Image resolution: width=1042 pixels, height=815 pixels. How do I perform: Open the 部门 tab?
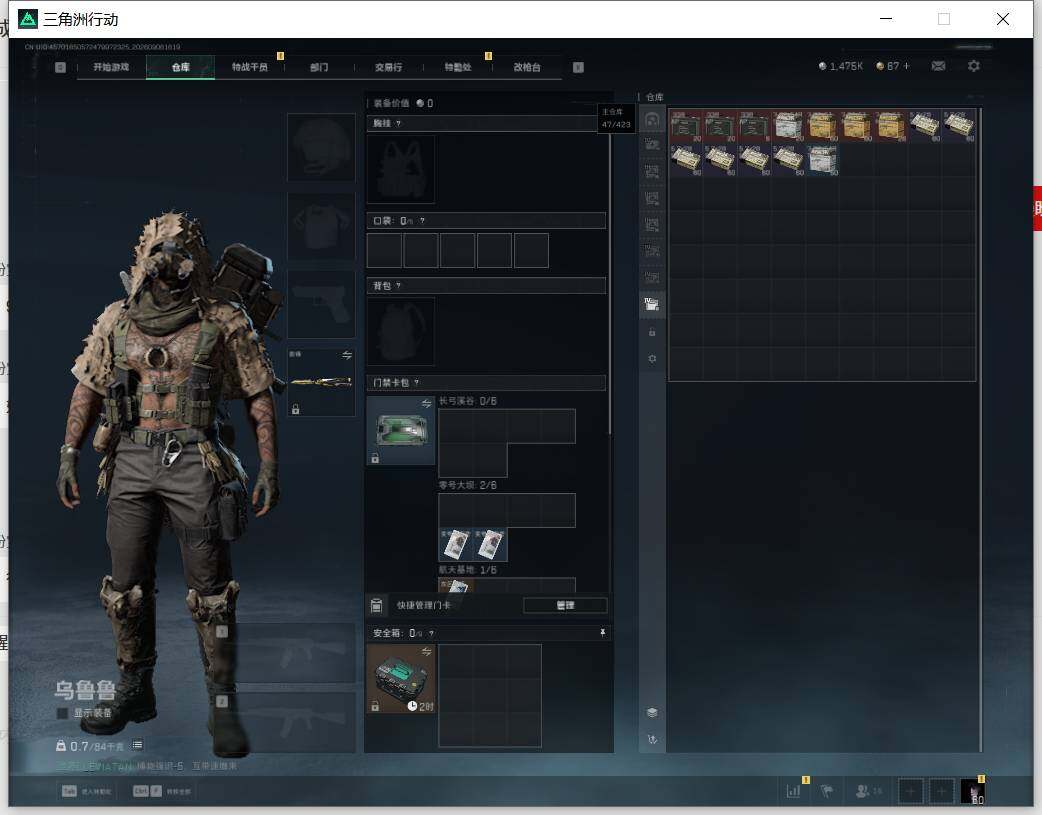click(x=319, y=67)
